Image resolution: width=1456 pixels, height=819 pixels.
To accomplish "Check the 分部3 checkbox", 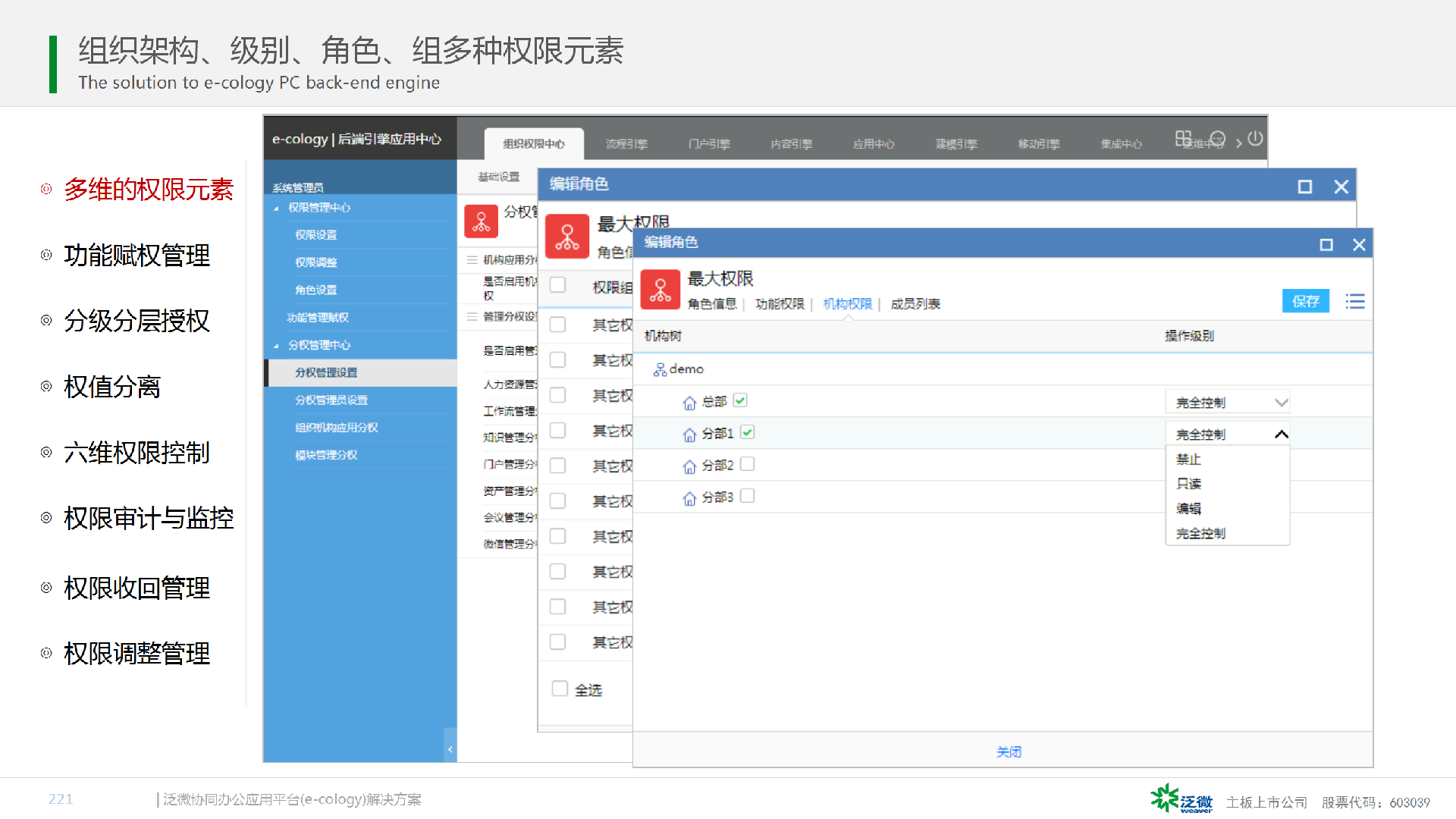I will coord(747,496).
